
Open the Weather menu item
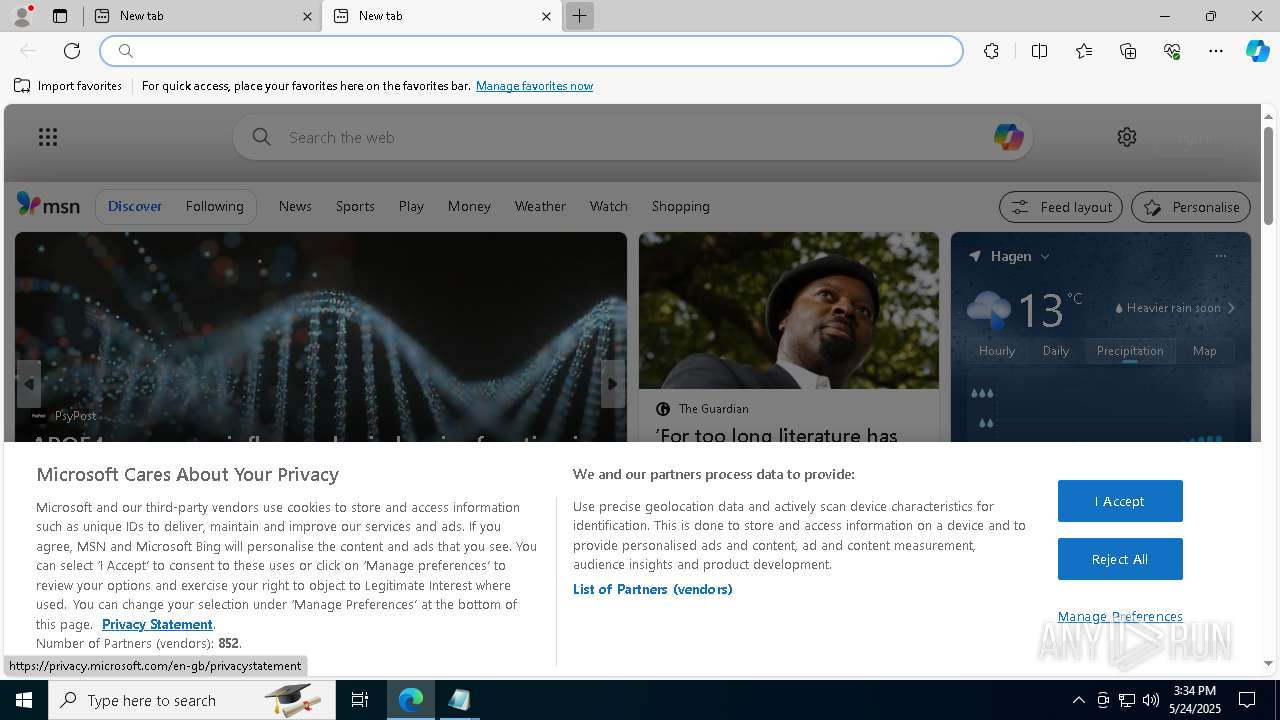(540, 206)
